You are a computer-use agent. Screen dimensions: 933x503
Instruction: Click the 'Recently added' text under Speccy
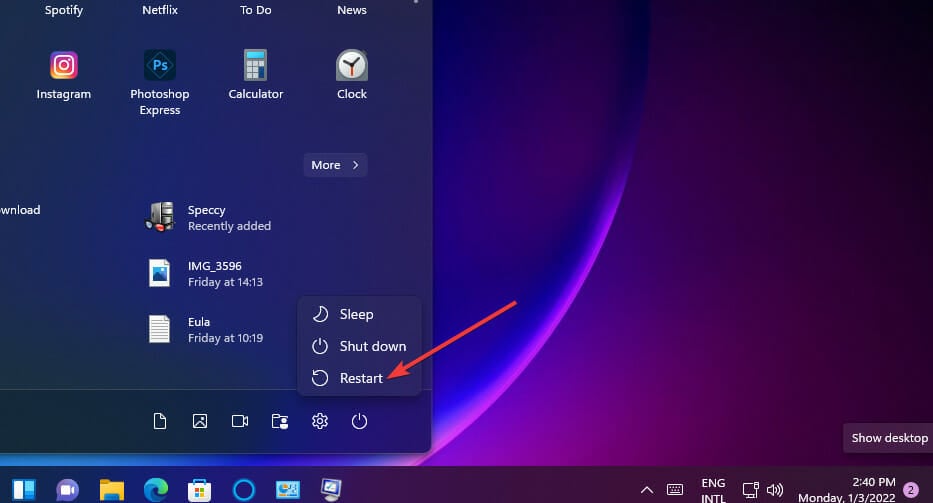[229, 226]
